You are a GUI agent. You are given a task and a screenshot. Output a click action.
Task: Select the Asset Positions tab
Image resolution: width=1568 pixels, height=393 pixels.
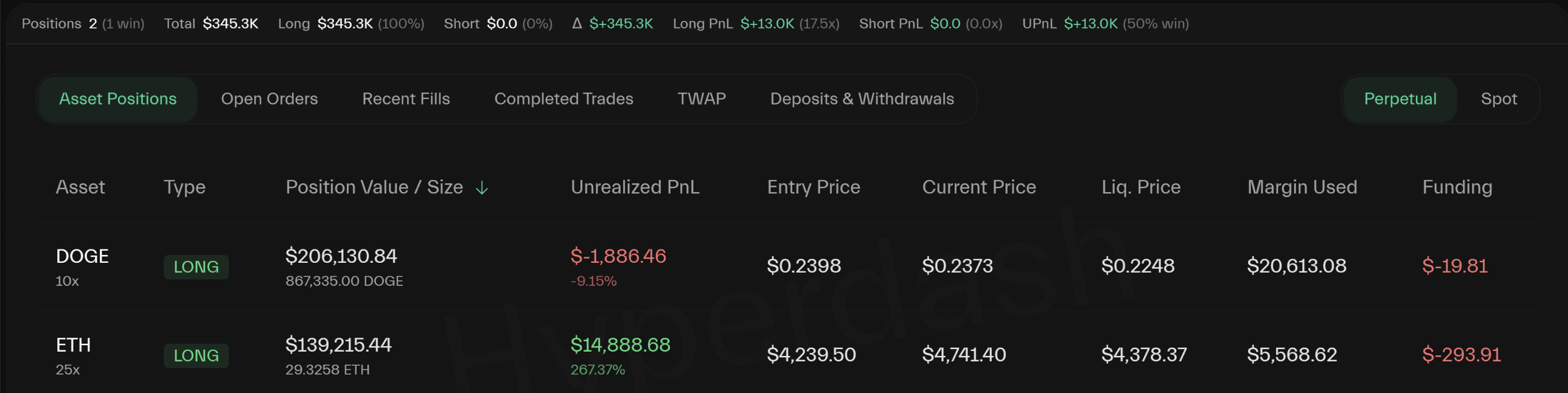117,99
